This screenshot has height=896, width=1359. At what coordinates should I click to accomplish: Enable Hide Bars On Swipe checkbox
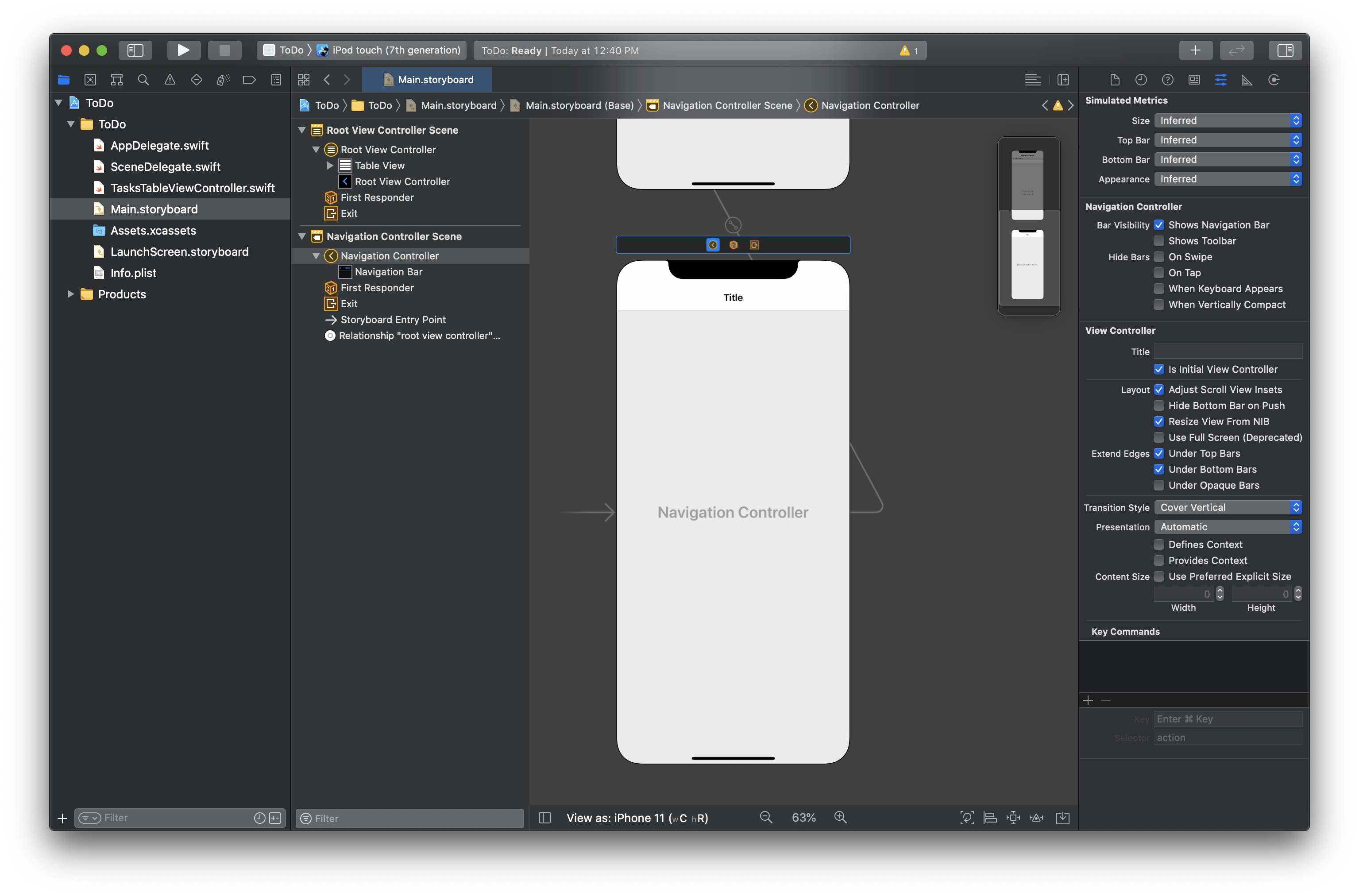1158,256
